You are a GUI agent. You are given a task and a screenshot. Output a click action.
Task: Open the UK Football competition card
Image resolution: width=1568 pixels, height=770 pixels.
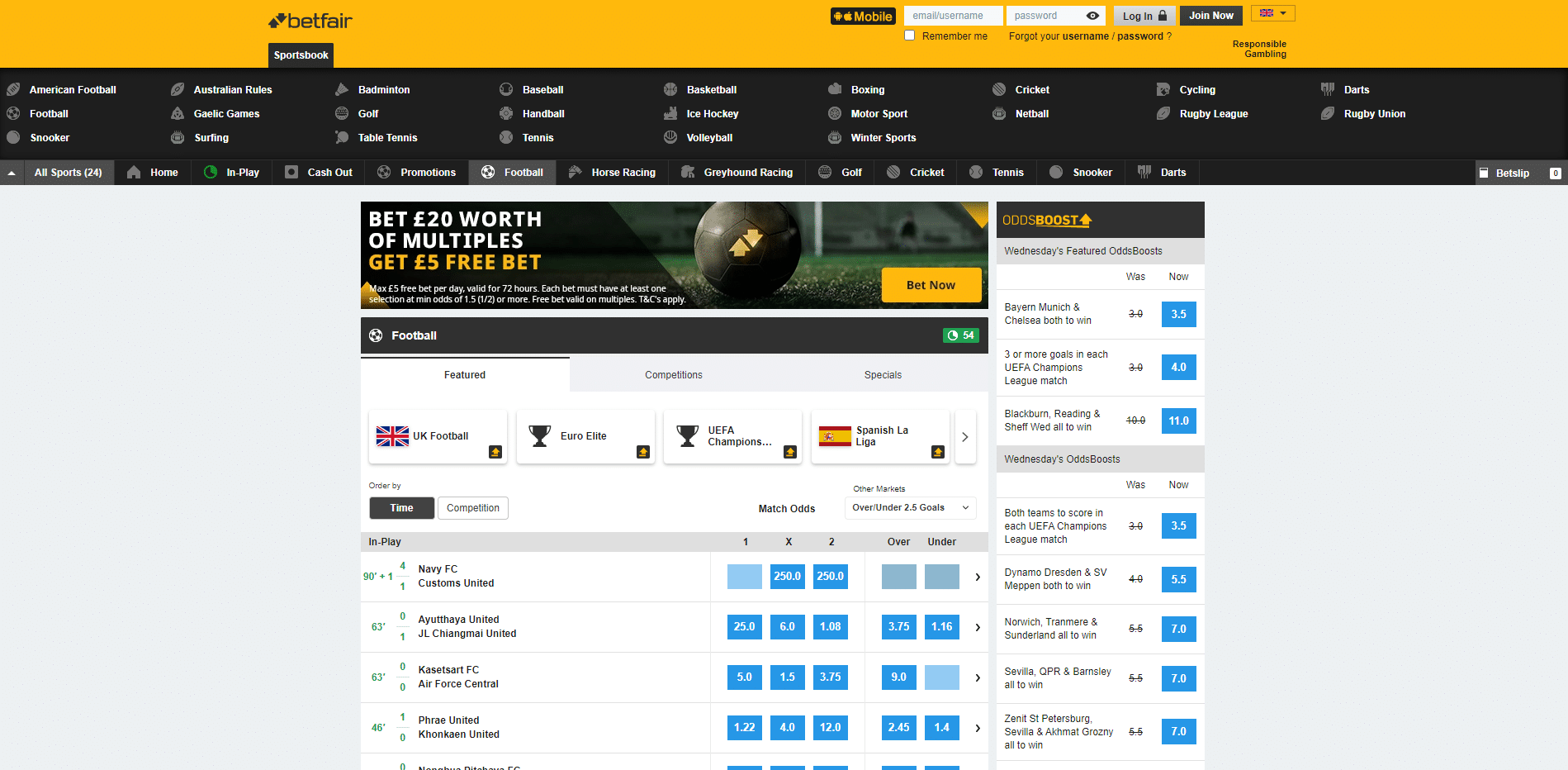coord(438,436)
